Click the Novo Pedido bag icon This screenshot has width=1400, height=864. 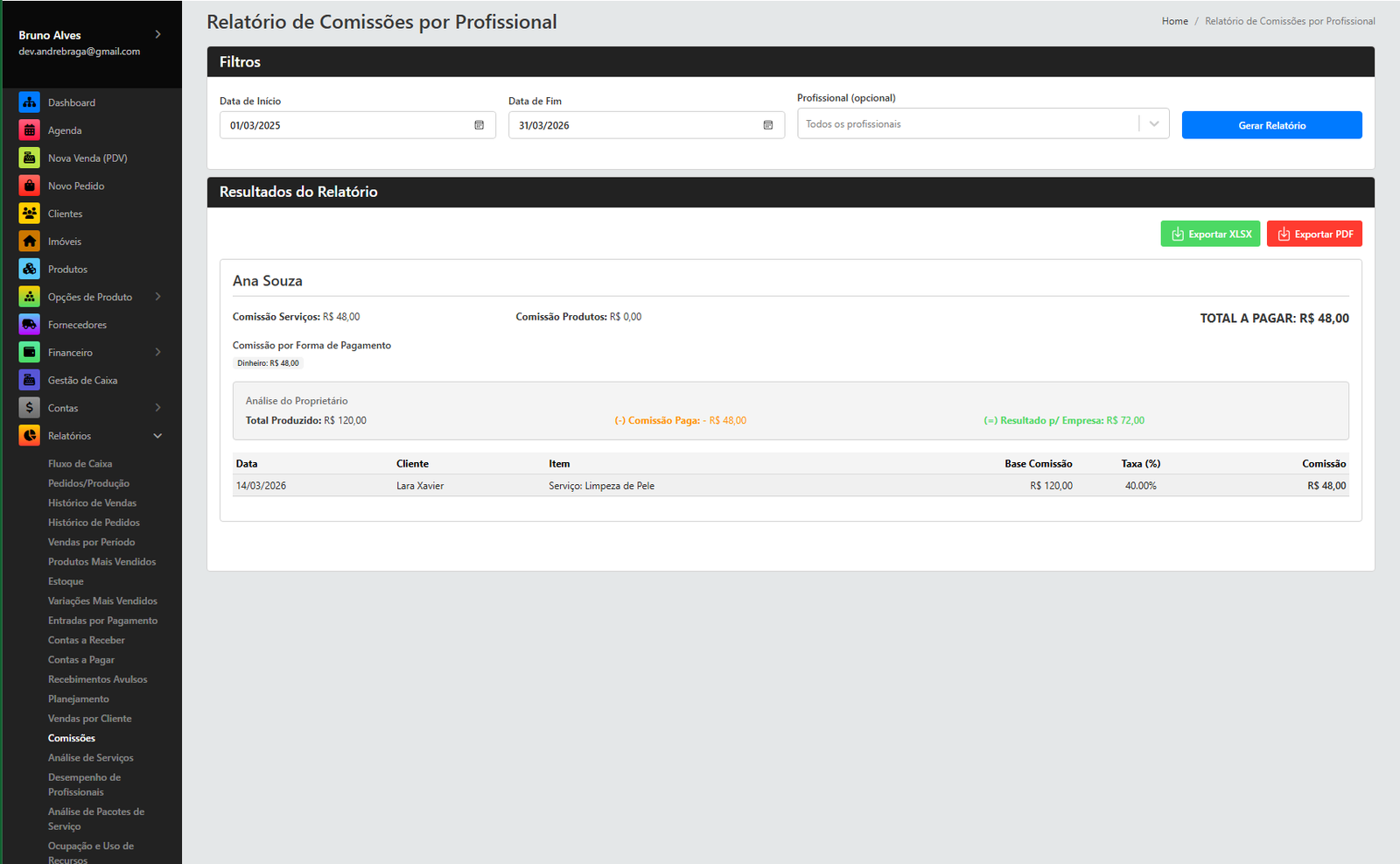click(30, 186)
